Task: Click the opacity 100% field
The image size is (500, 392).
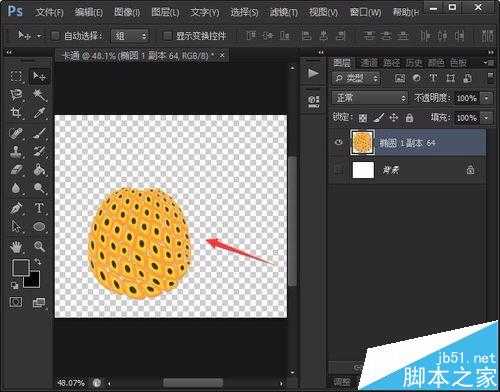Action: click(467, 98)
